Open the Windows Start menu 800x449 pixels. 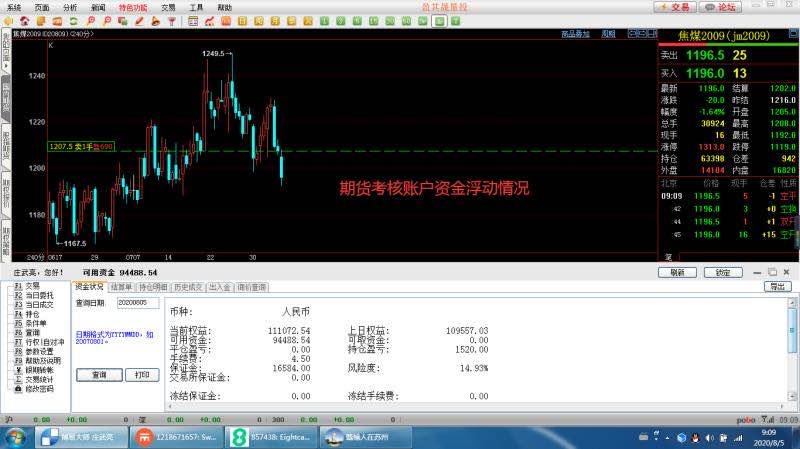click(16, 437)
